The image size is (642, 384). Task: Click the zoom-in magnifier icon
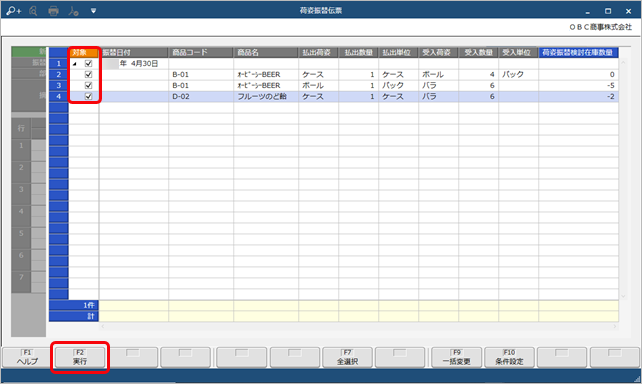pyautogui.click(x=14, y=11)
